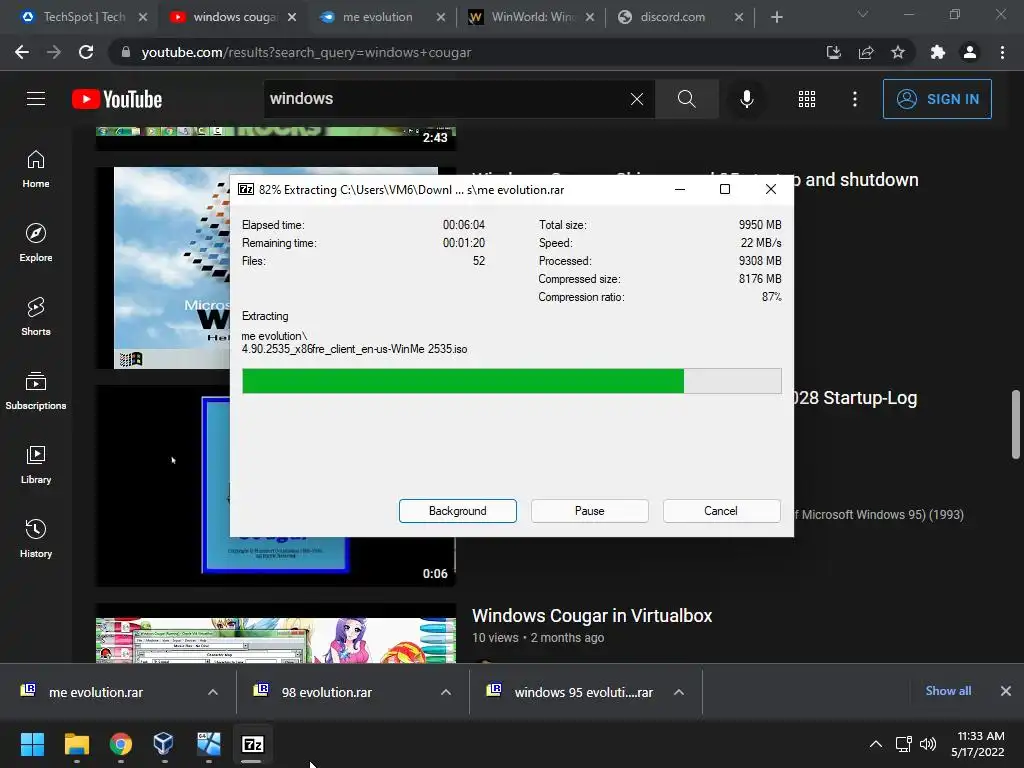Open File Explorer from the taskbar

(x=76, y=744)
